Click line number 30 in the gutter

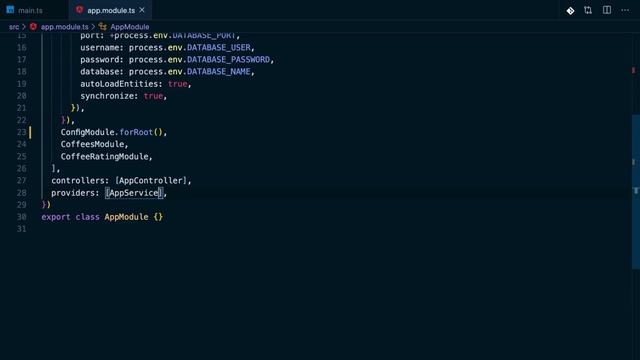click(22, 217)
